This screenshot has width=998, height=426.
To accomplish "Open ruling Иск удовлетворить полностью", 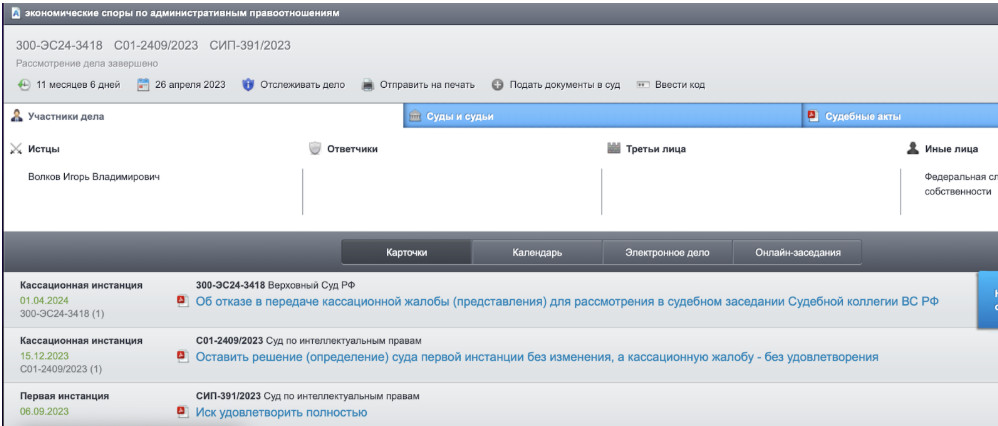I will pos(281,413).
